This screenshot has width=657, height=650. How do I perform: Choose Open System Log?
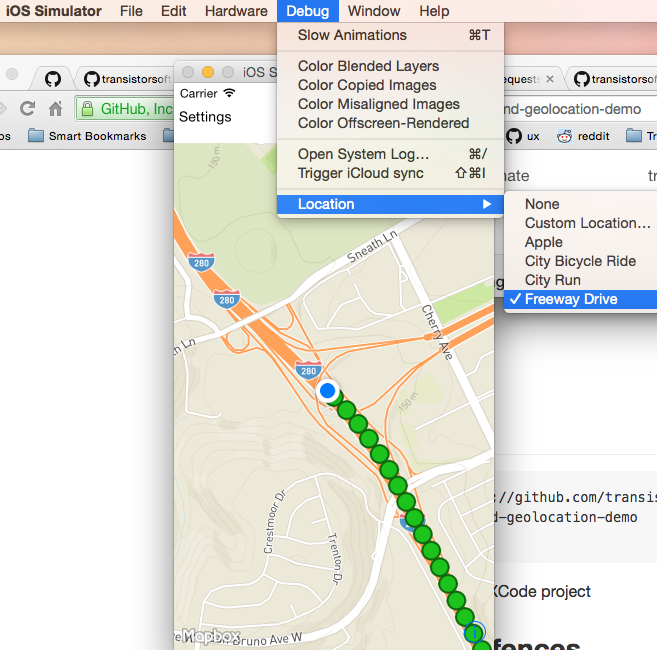390,154
